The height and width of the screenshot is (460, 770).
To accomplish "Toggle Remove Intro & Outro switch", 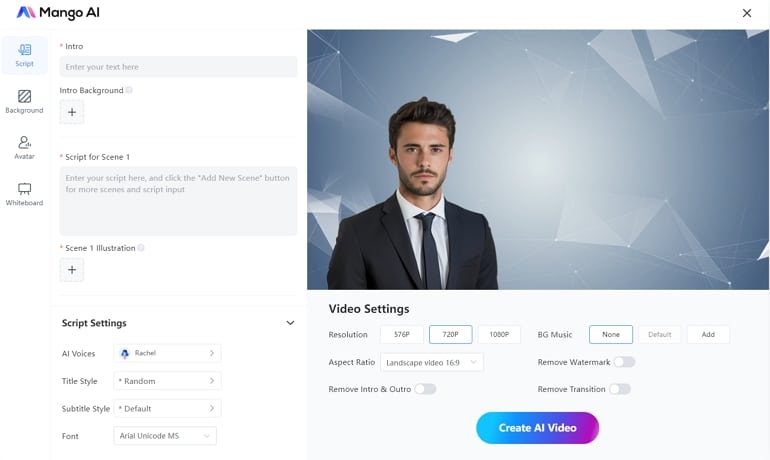I will [x=425, y=389].
